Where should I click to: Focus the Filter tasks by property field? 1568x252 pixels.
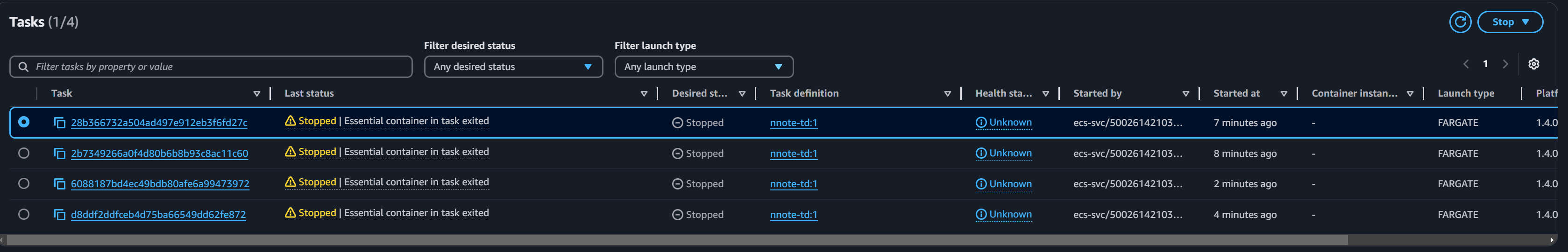coord(211,66)
